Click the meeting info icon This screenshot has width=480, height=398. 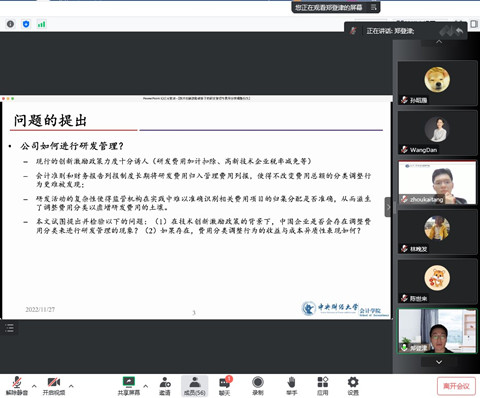(x=10, y=24)
